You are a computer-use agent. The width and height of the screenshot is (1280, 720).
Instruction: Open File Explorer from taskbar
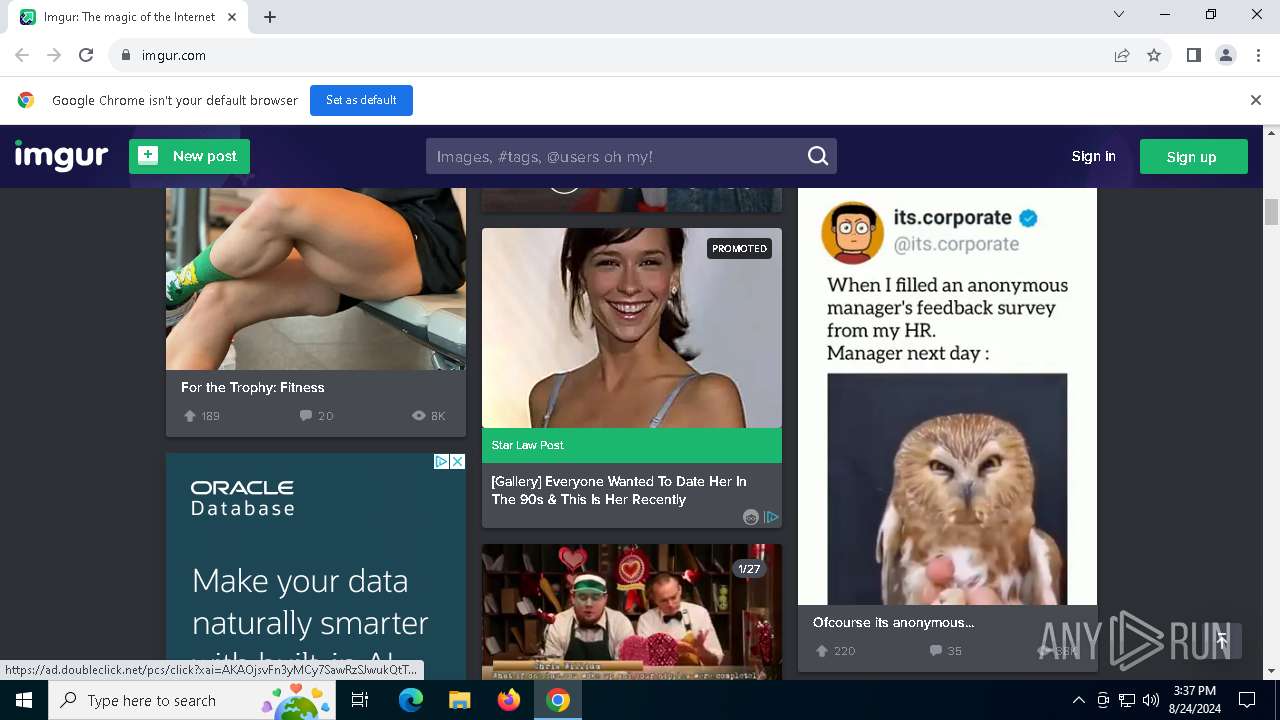tap(459, 700)
